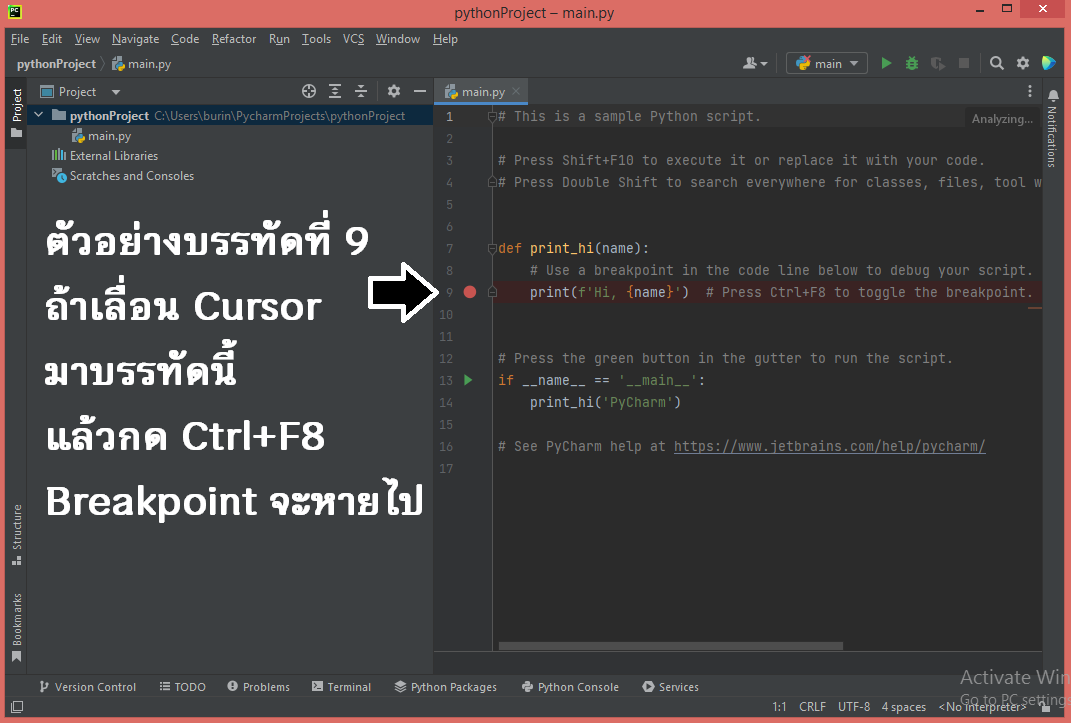Remove the red breakpoint on line 9
The width and height of the screenshot is (1071, 723).
coord(470,292)
